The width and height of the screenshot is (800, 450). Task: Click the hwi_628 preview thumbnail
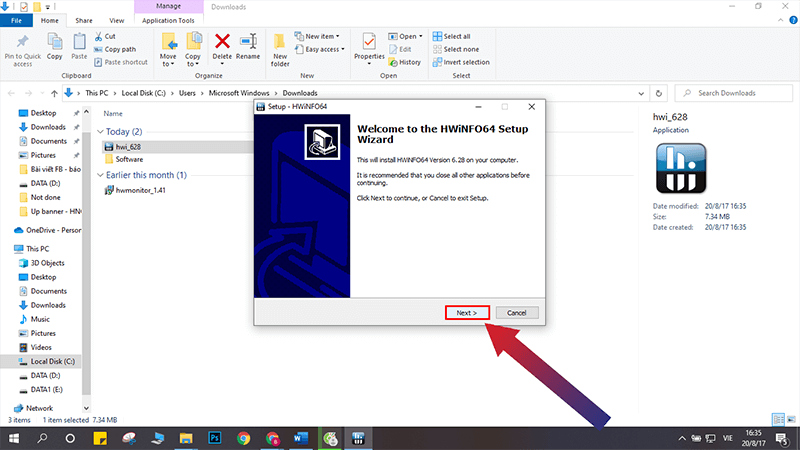[x=681, y=168]
